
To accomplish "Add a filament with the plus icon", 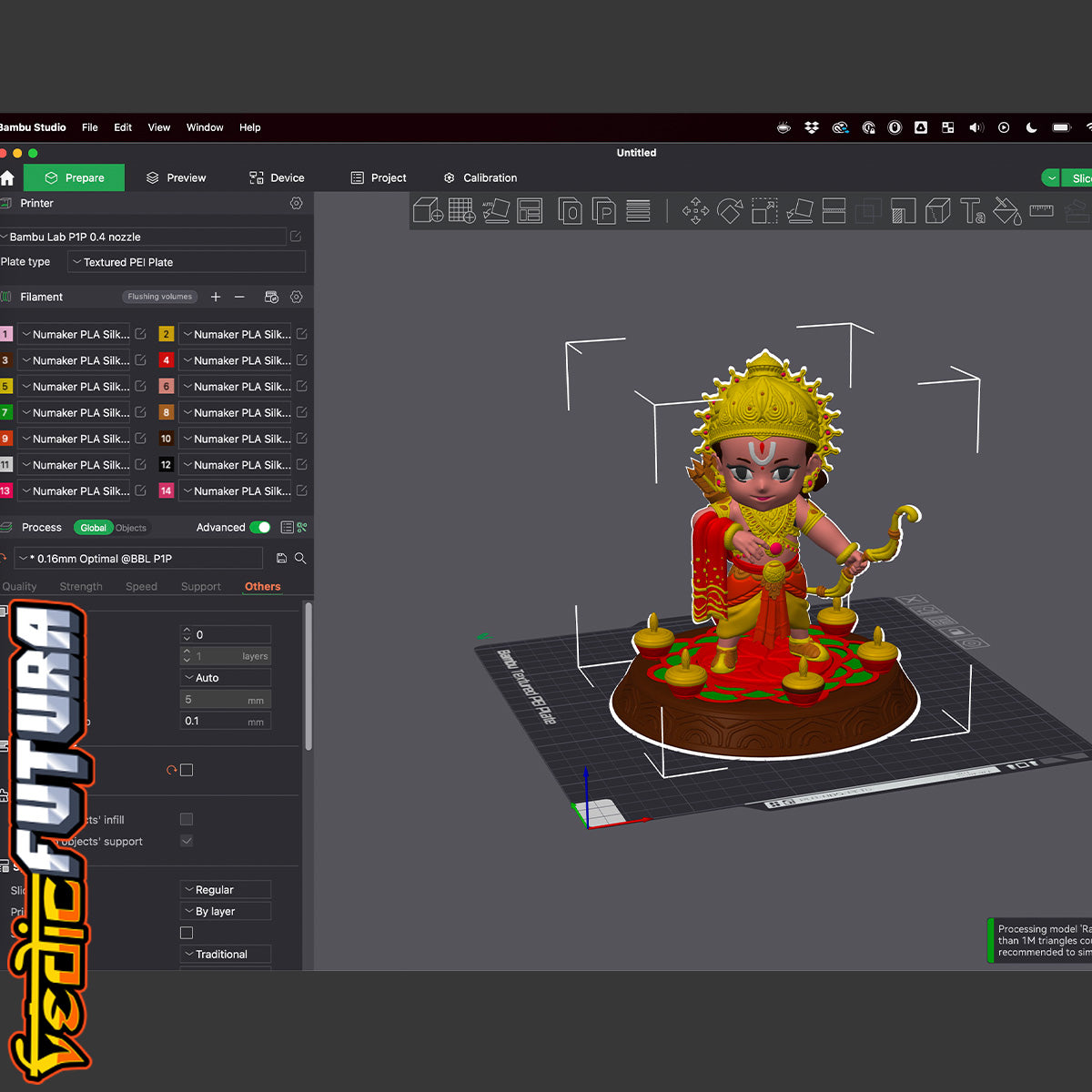I will click(216, 297).
